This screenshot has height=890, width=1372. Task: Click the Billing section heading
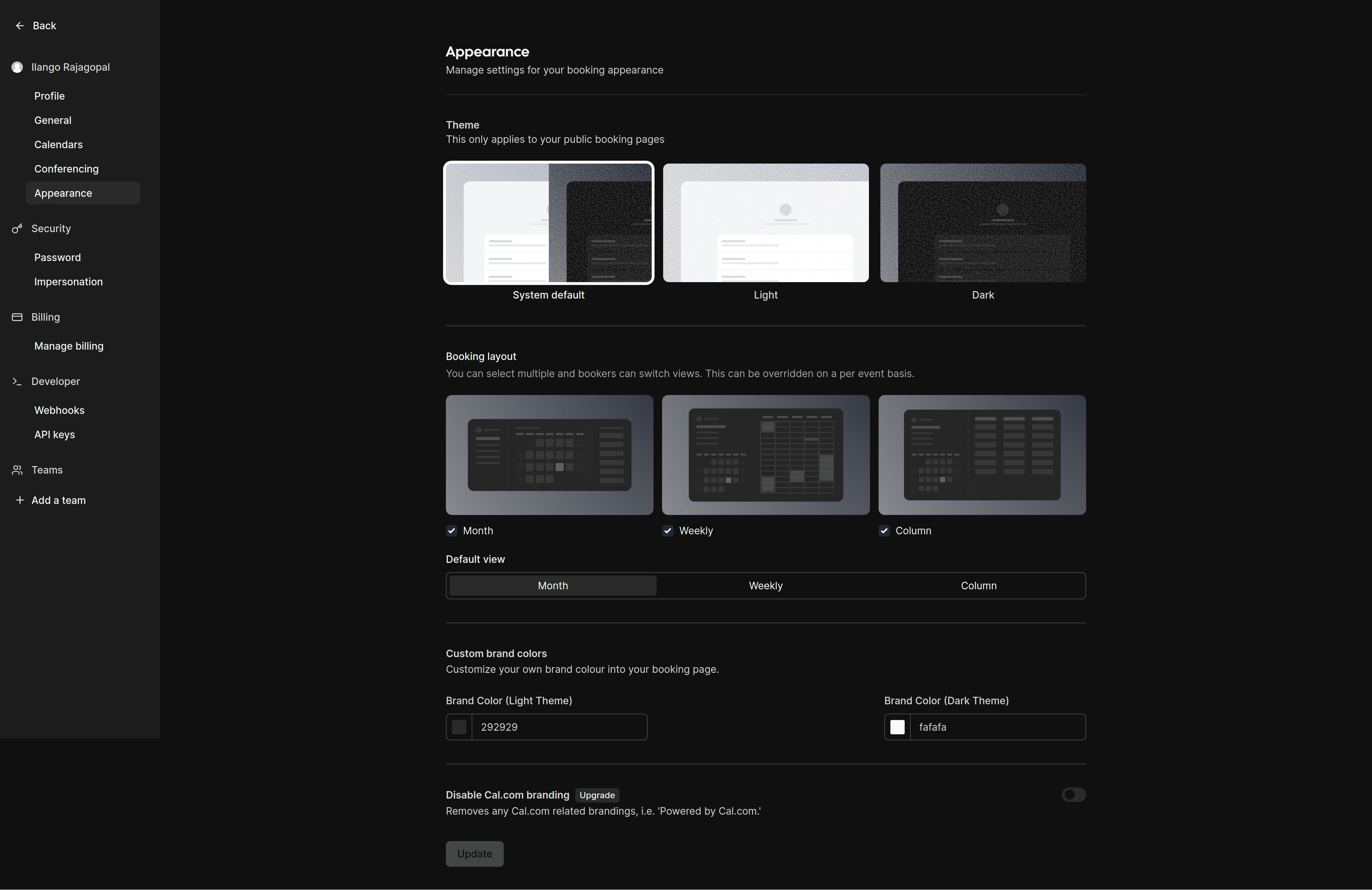pos(45,317)
